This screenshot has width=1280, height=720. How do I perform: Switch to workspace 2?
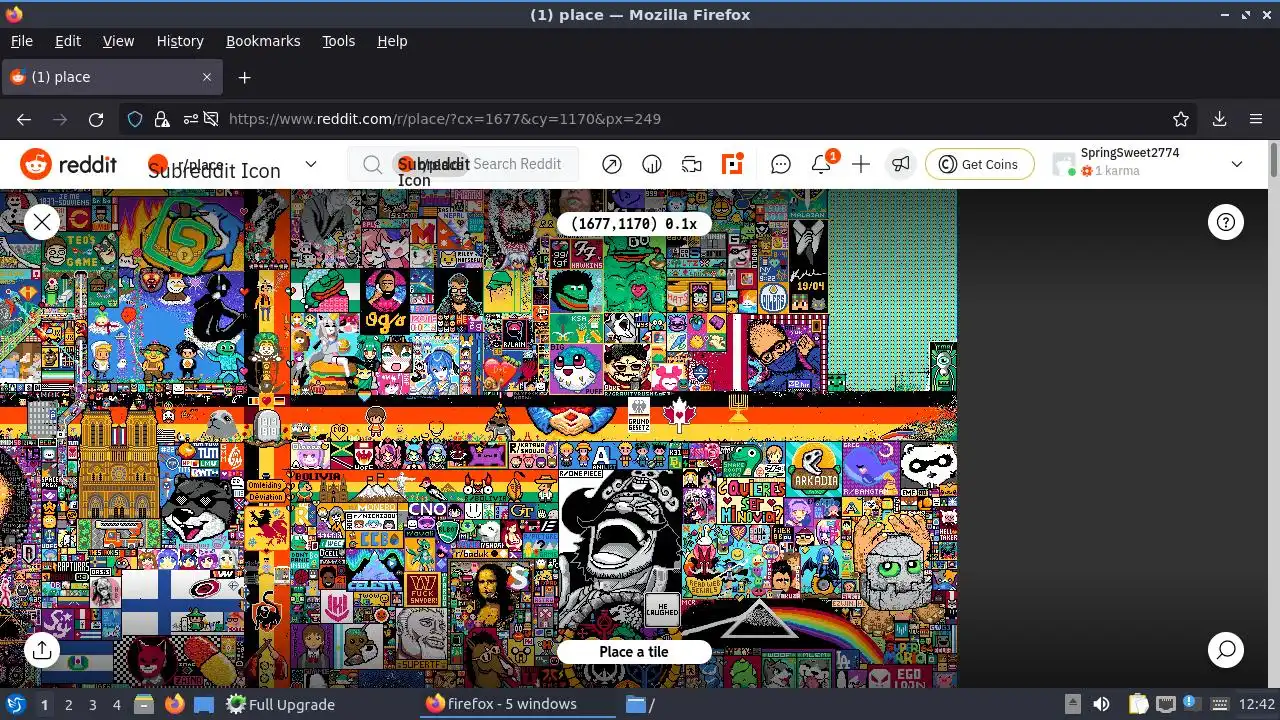click(68, 704)
